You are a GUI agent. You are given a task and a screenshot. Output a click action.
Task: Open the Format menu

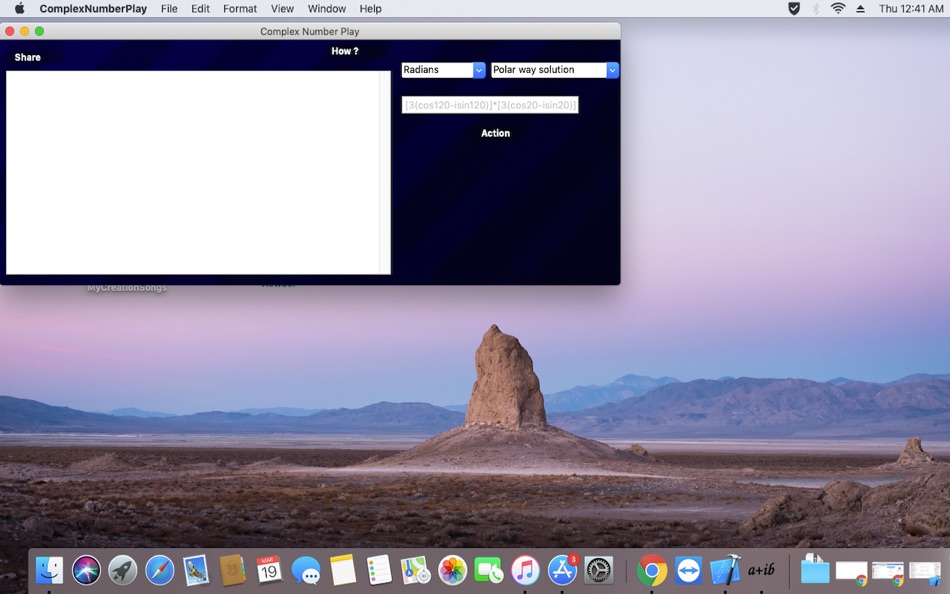240,8
